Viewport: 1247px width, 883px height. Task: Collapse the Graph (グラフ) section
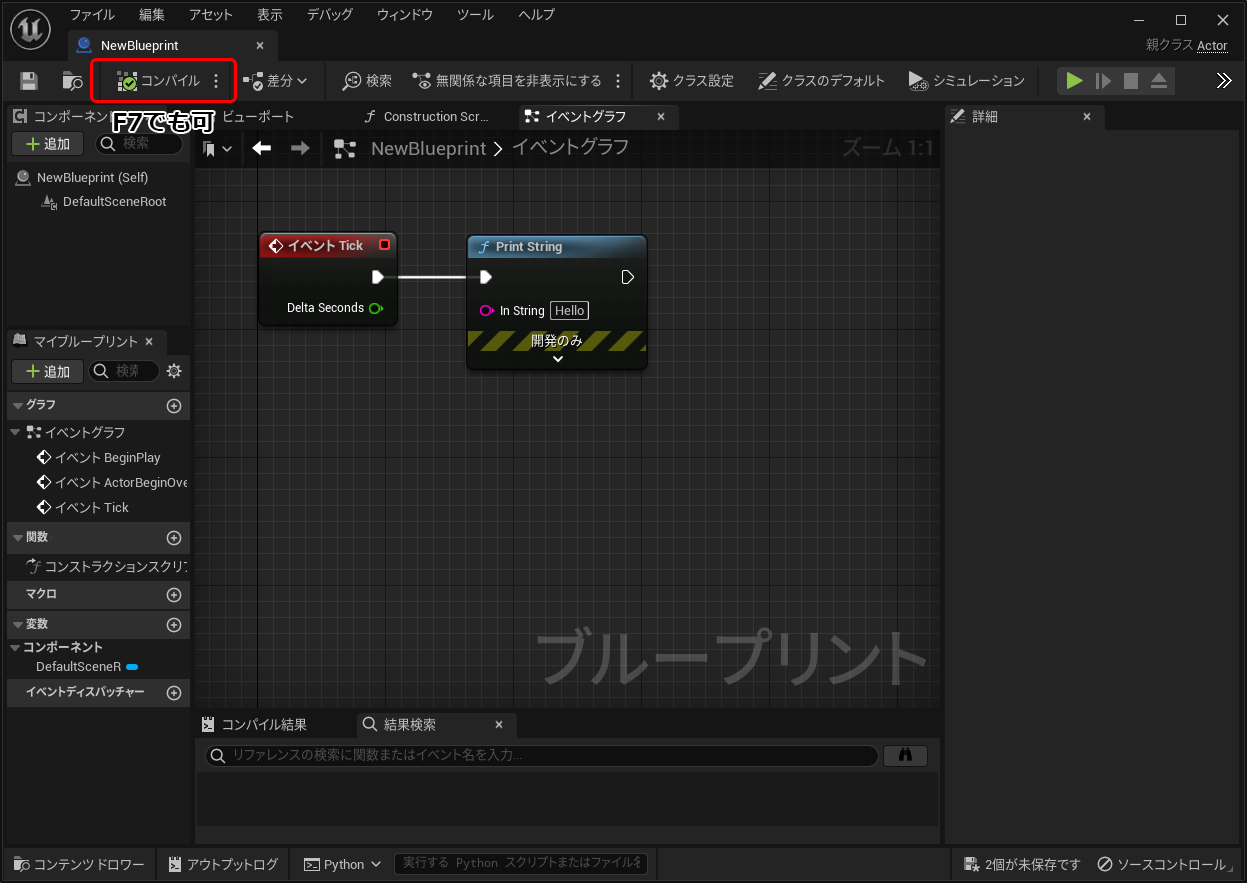(x=18, y=405)
